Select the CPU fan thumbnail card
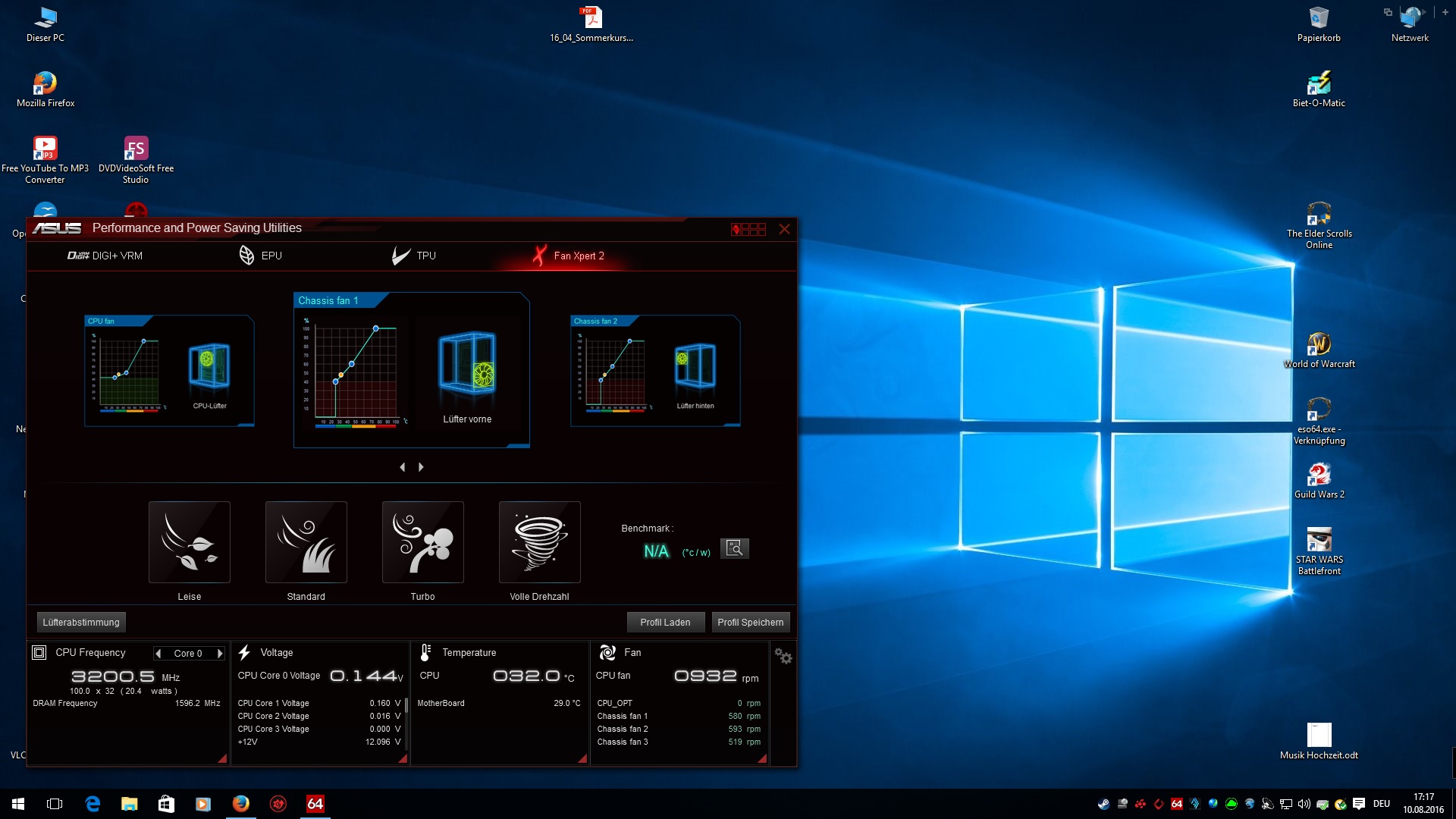The image size is (1456, 819). pyautogui.click(x=169, y=371)
